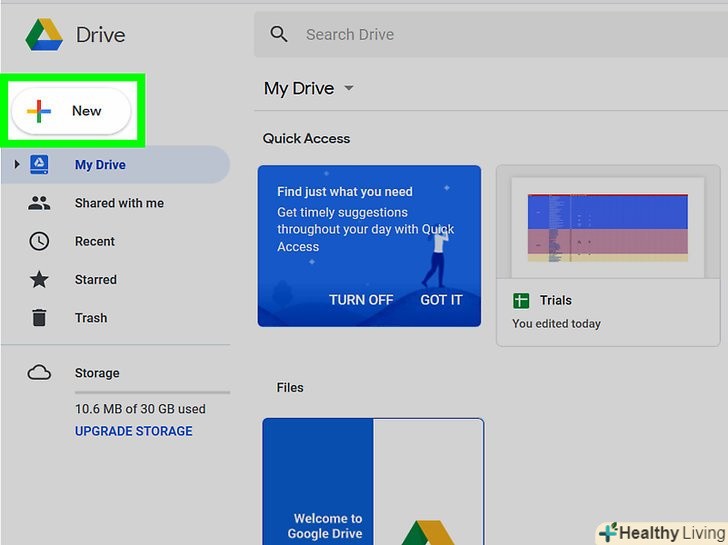Click the Storage cloud icon

pyautogui.click(x=39, y=373)
